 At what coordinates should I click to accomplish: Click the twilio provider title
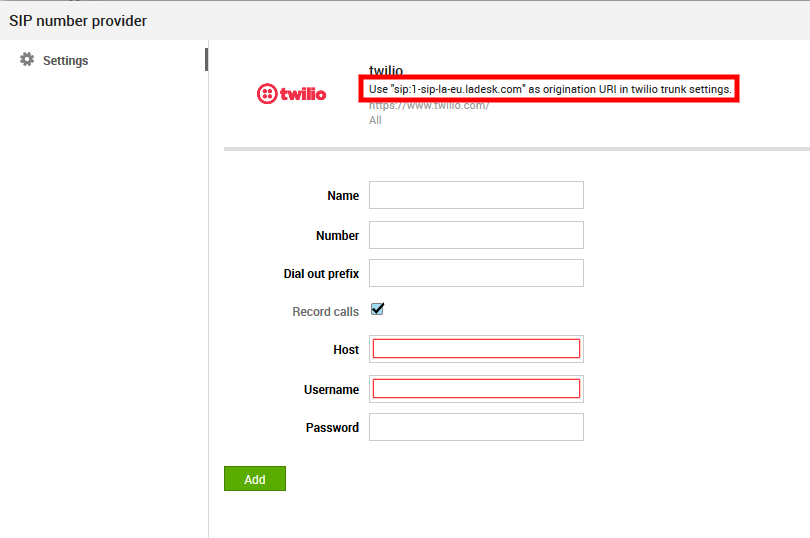click(x=386, y=71)
